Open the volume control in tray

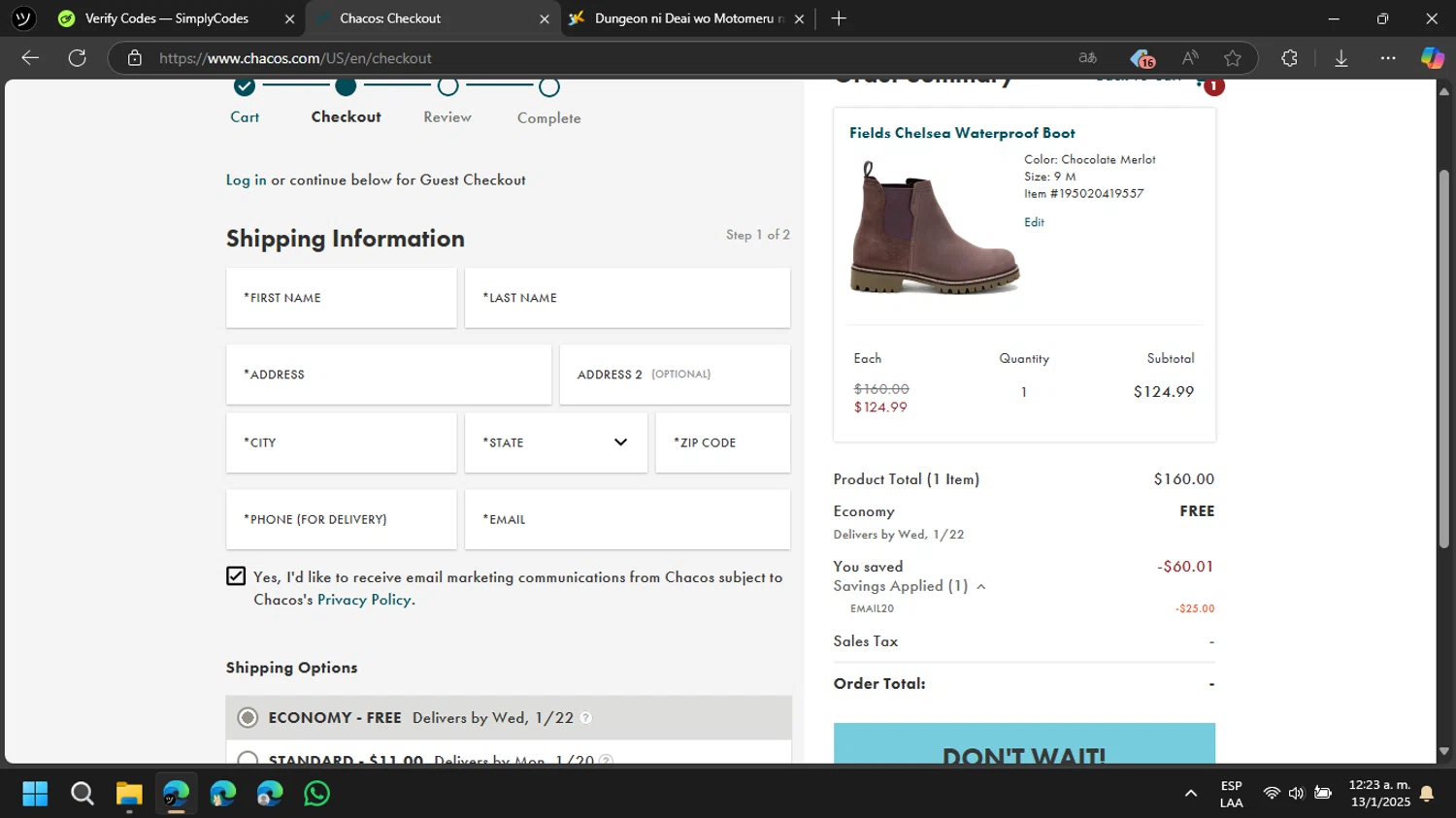click(1296, 794)
